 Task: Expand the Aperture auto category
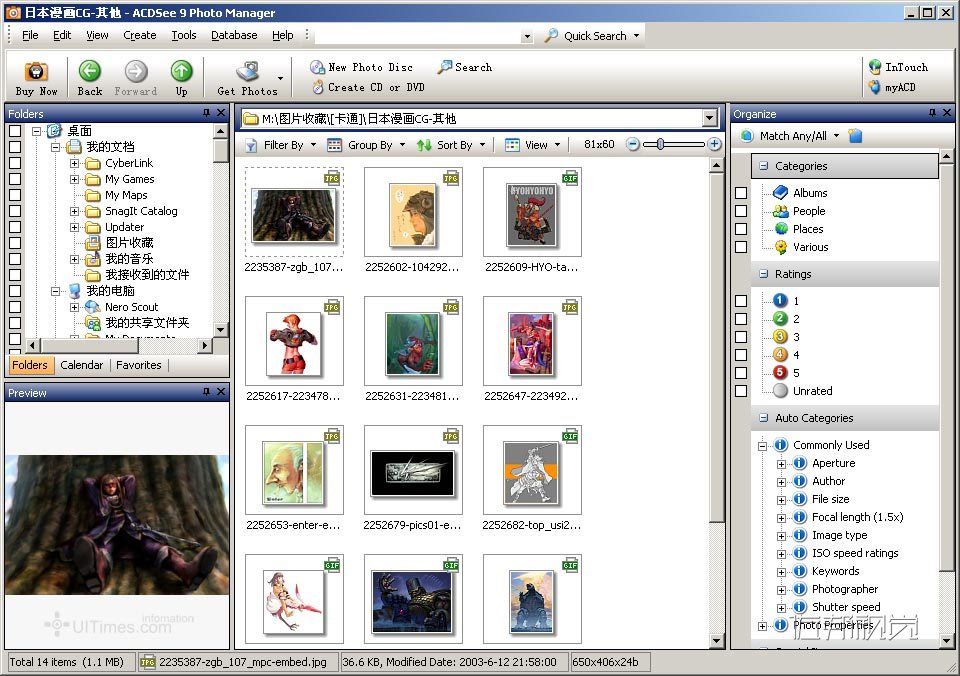[x=782, y=464]
